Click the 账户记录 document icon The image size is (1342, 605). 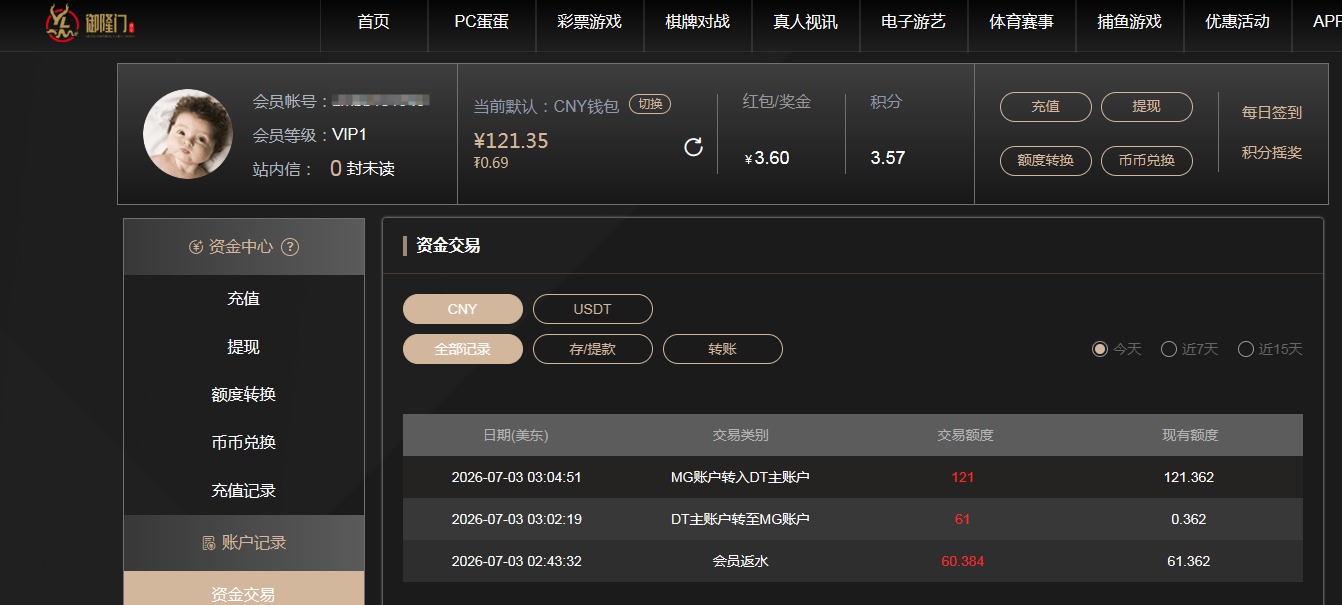209,543
